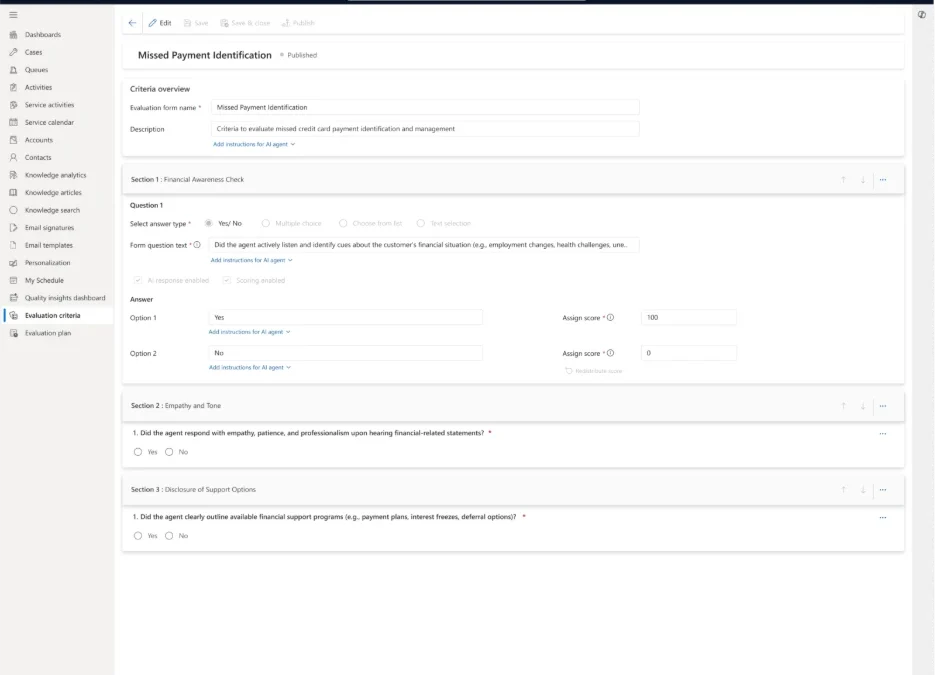Image resolution: width=936 pixels, height=675 pixels.
Task: Open Quality insights dashboard in the sidebar
Action: (64, 298)
